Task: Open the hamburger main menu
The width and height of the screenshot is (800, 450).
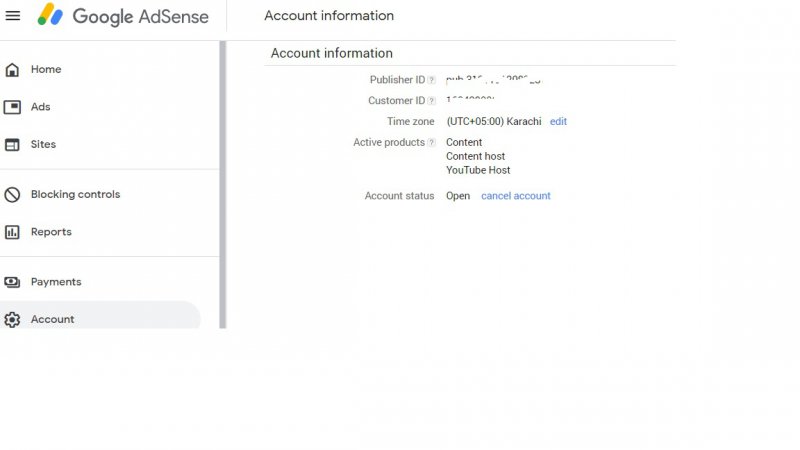Action: pos(13,16)
